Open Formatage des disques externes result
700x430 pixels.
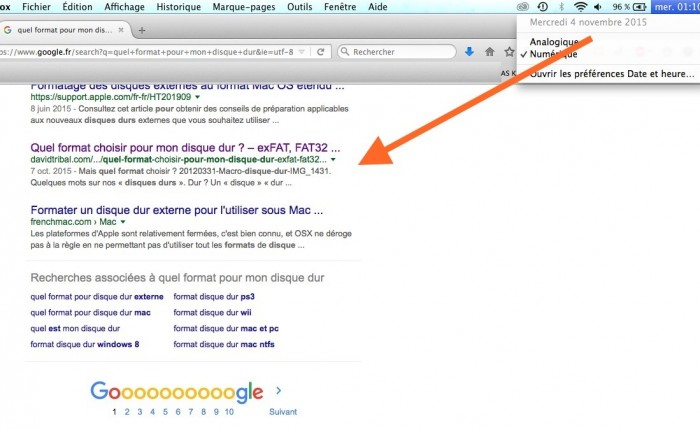click(188, 86)
